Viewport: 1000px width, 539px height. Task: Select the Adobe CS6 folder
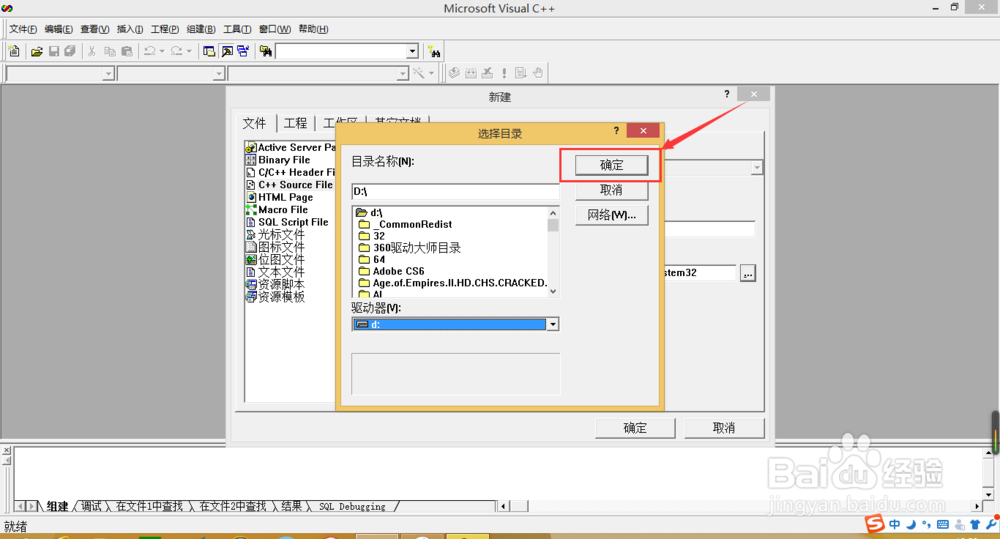[x=398, y=271]
